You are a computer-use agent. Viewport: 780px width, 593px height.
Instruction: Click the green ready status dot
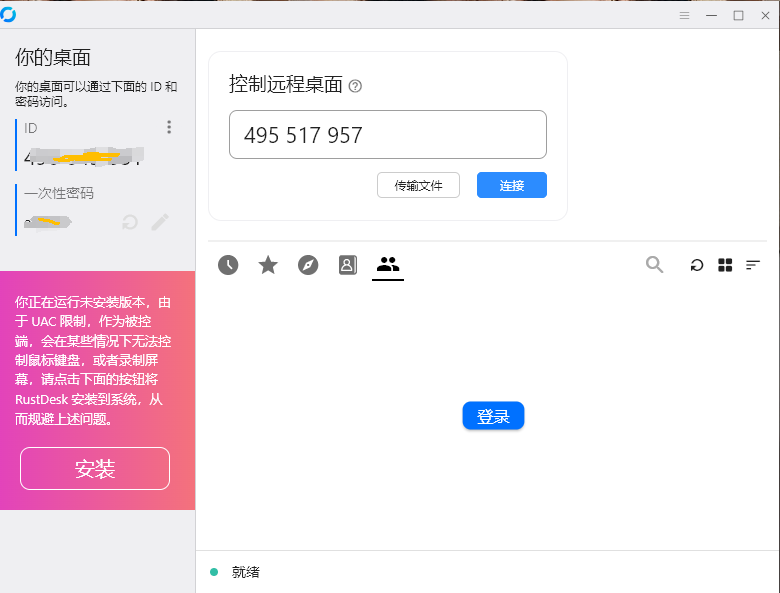coord(214,572)
